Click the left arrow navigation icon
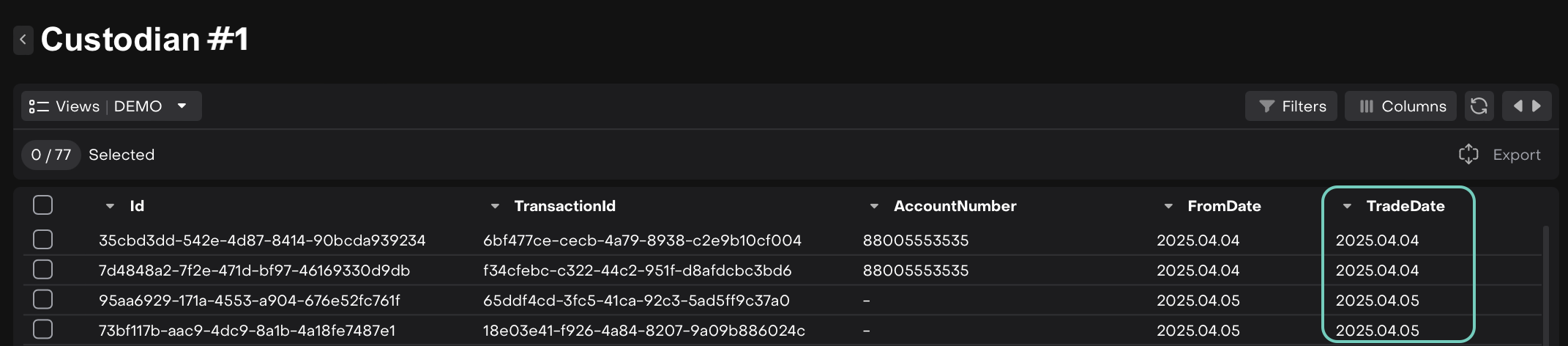Viewport: 1568px width, 346px height. click(1517, 106)
